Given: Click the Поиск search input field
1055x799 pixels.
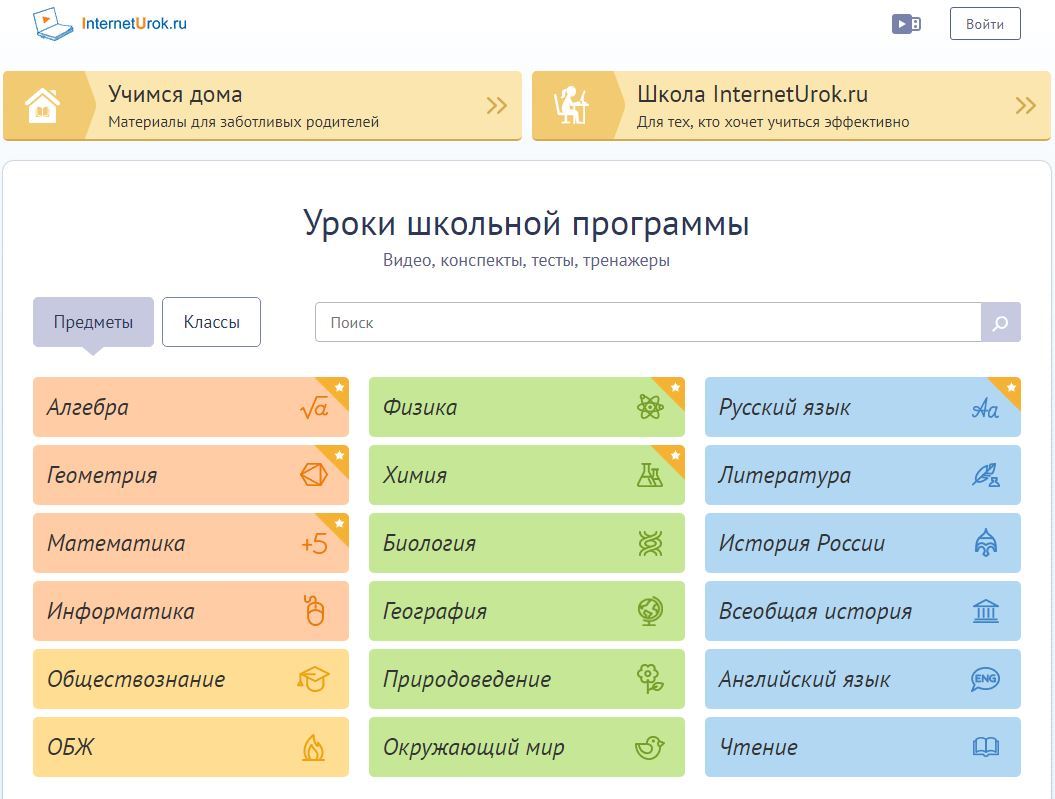Looking at the screenshot, I should coord(647,323).
